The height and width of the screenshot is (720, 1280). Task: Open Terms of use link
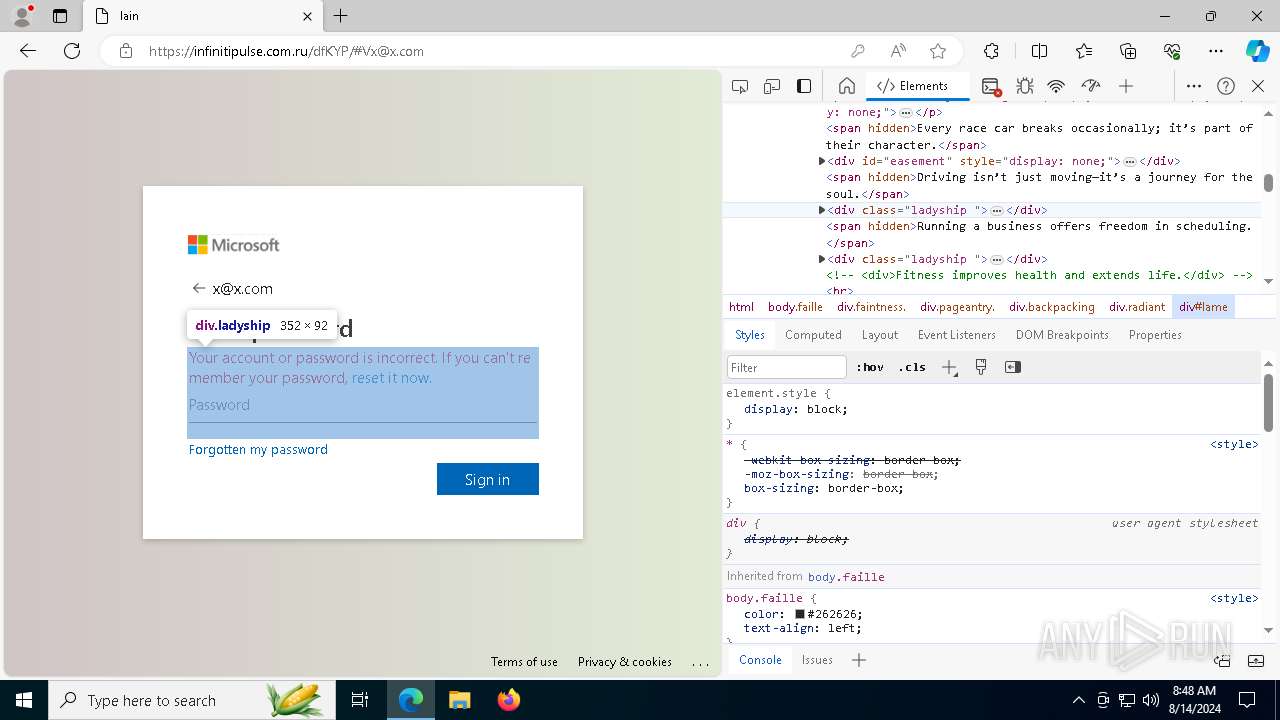point(524,662)
